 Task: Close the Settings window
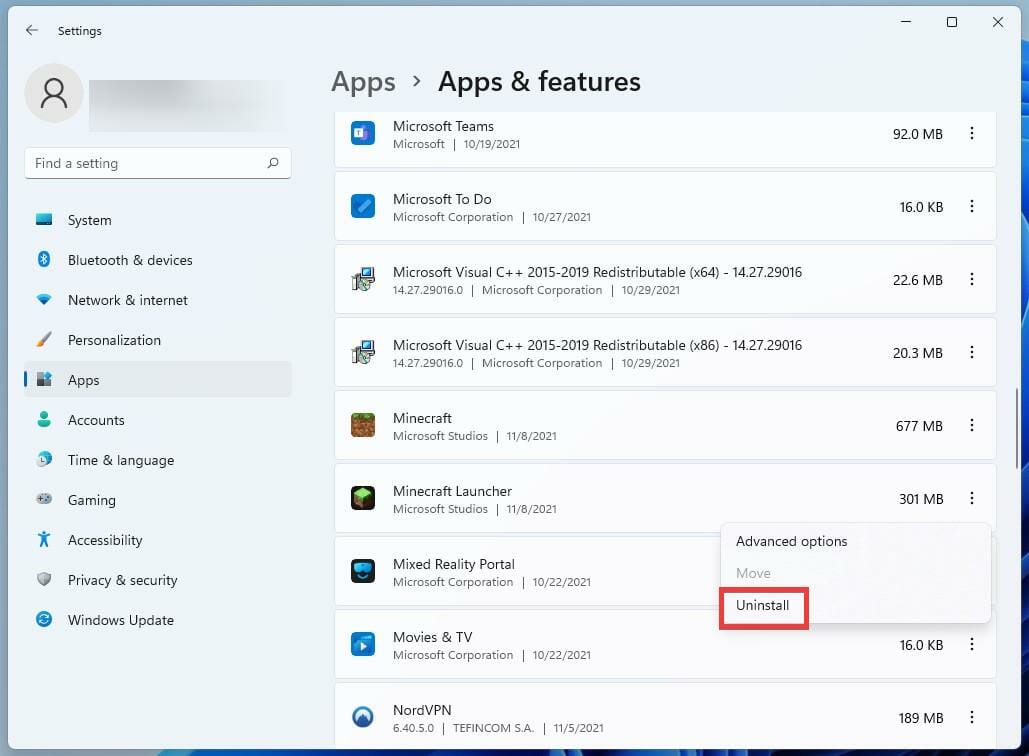click(998, 22)
